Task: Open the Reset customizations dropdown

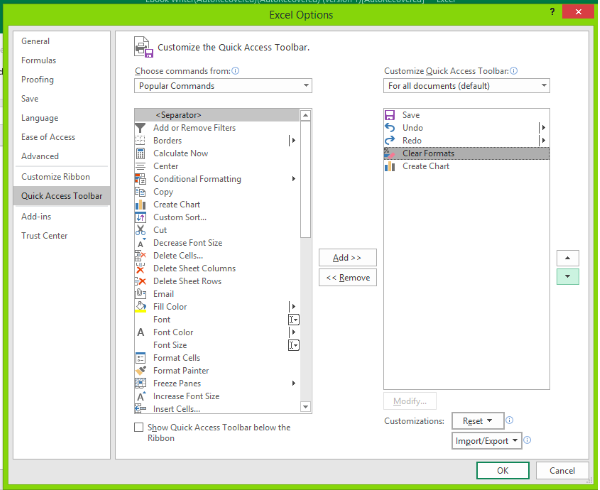Action: 477,421
